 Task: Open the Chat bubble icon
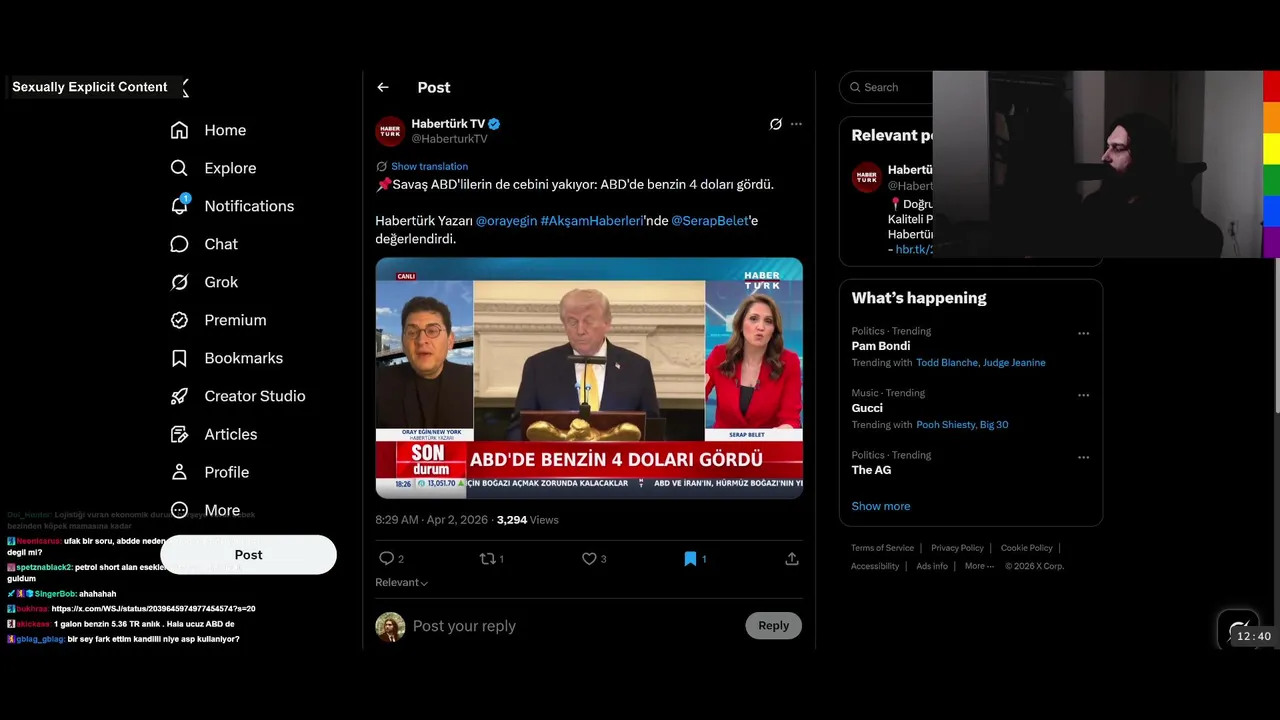[x=179, y=244]
